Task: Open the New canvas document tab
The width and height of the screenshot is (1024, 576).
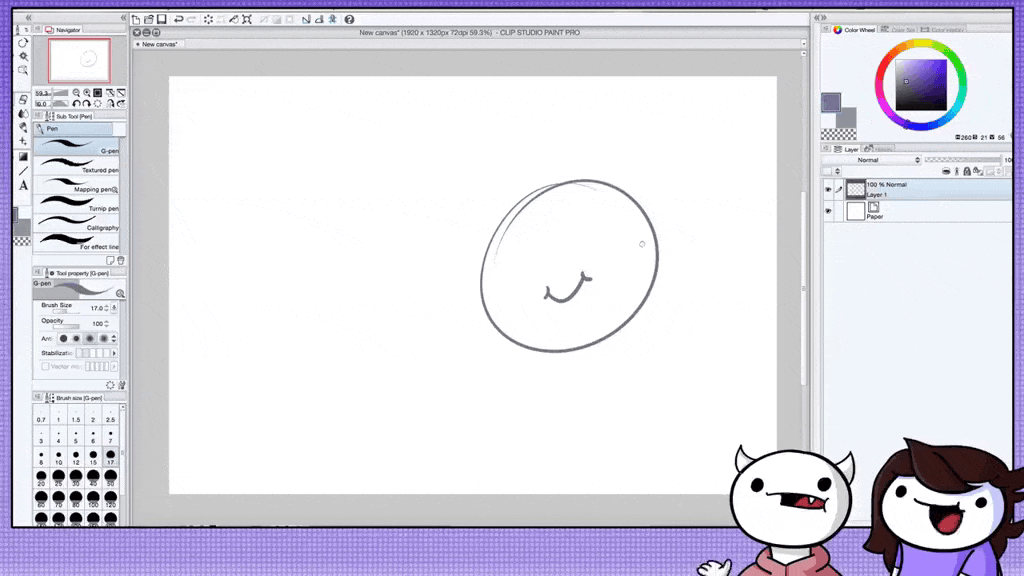Action: point(161,44)
